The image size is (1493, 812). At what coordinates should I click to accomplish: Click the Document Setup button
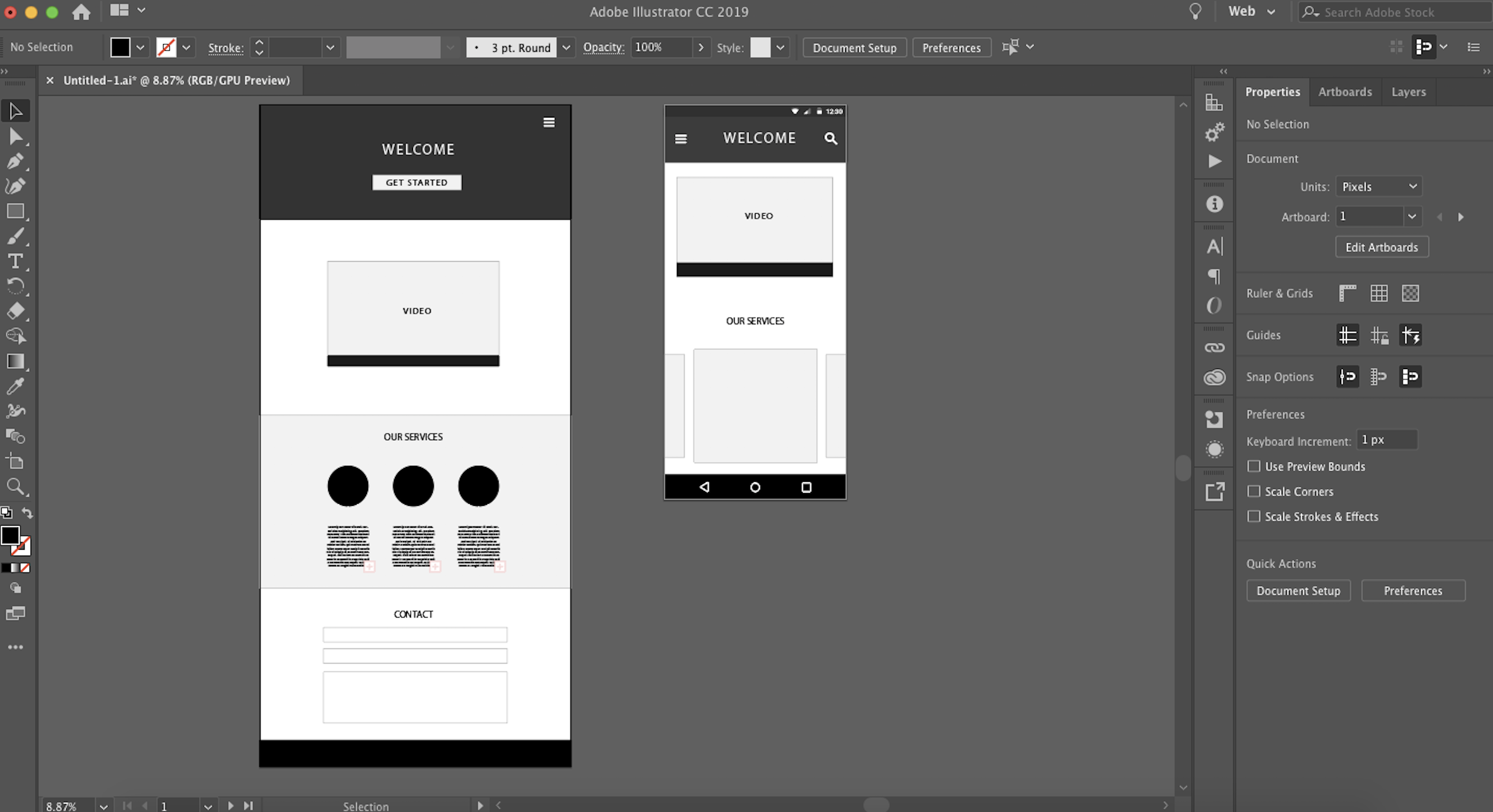coord(855,47)
